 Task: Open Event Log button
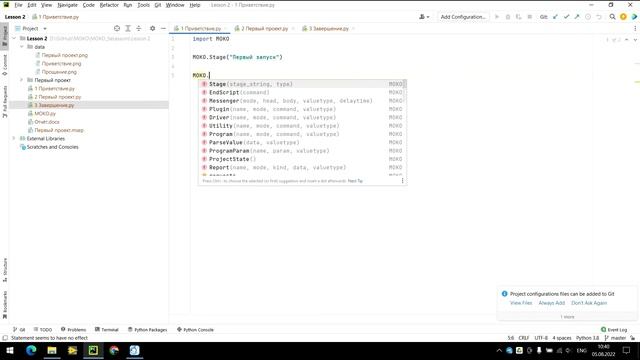click(x=614, y=329)
